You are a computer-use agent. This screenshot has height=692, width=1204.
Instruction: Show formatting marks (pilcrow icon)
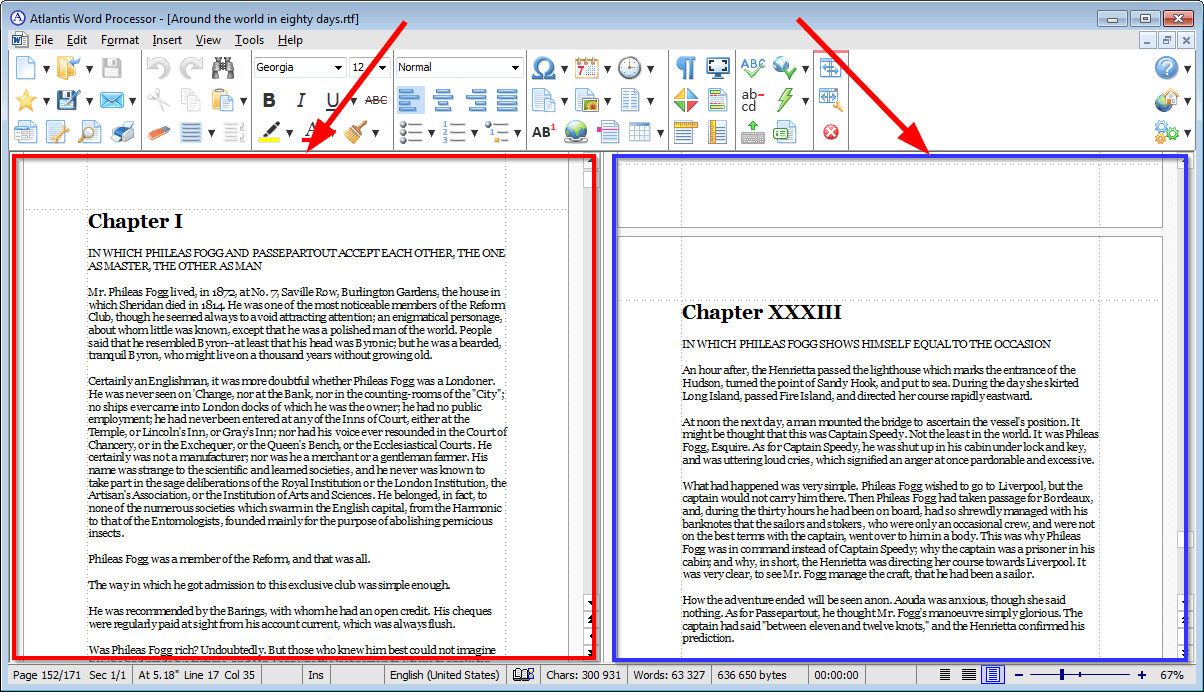point(687,67)
